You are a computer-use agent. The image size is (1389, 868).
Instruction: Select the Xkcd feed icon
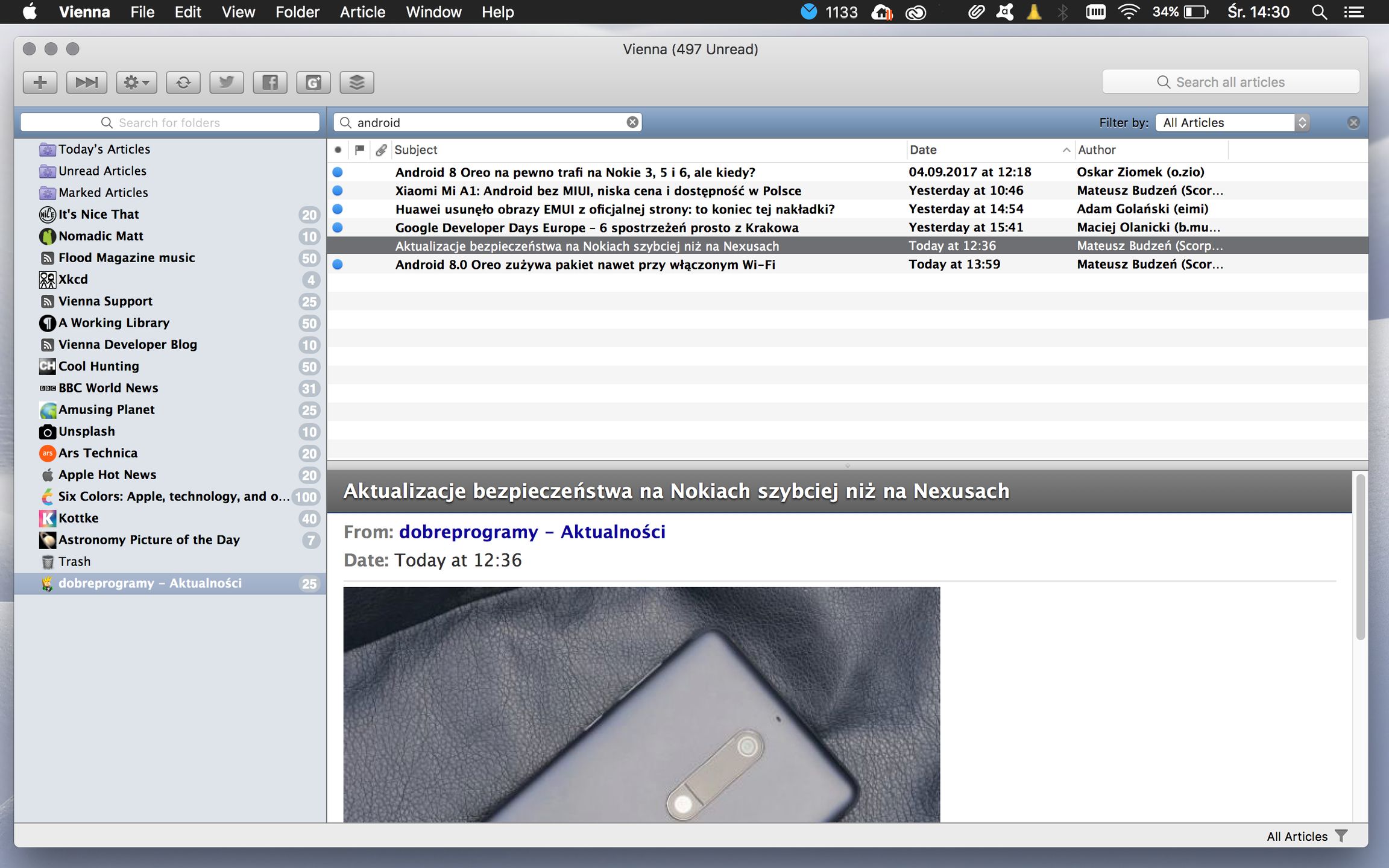point(47,279)
